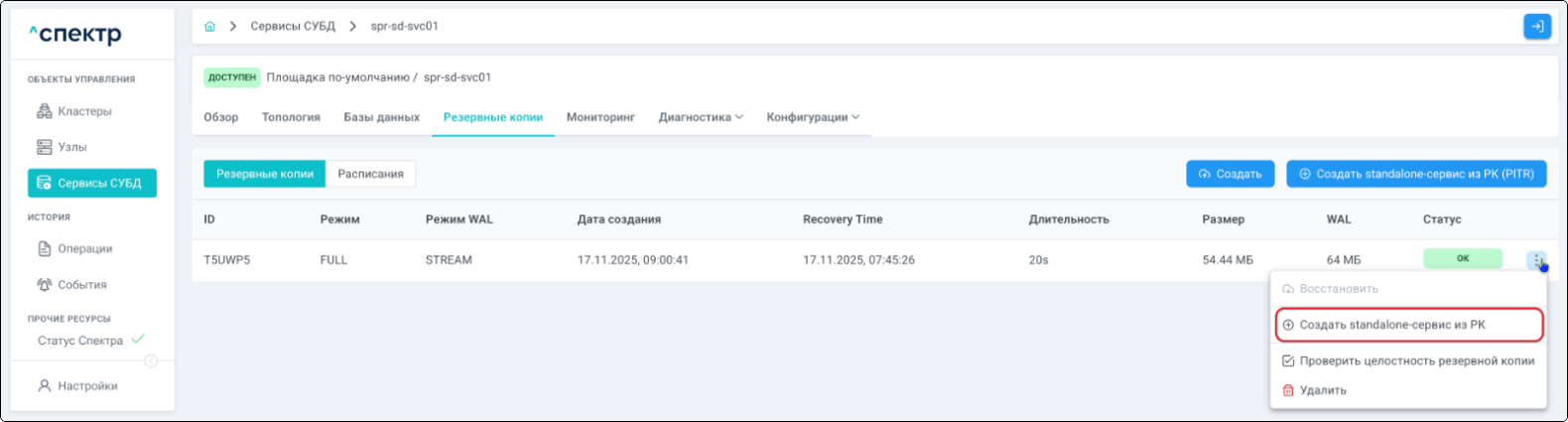Viewport: 1568px width, 422px height.
Task: Expand the Диагностика dropdown tab
Action: (x=701, y=117)
